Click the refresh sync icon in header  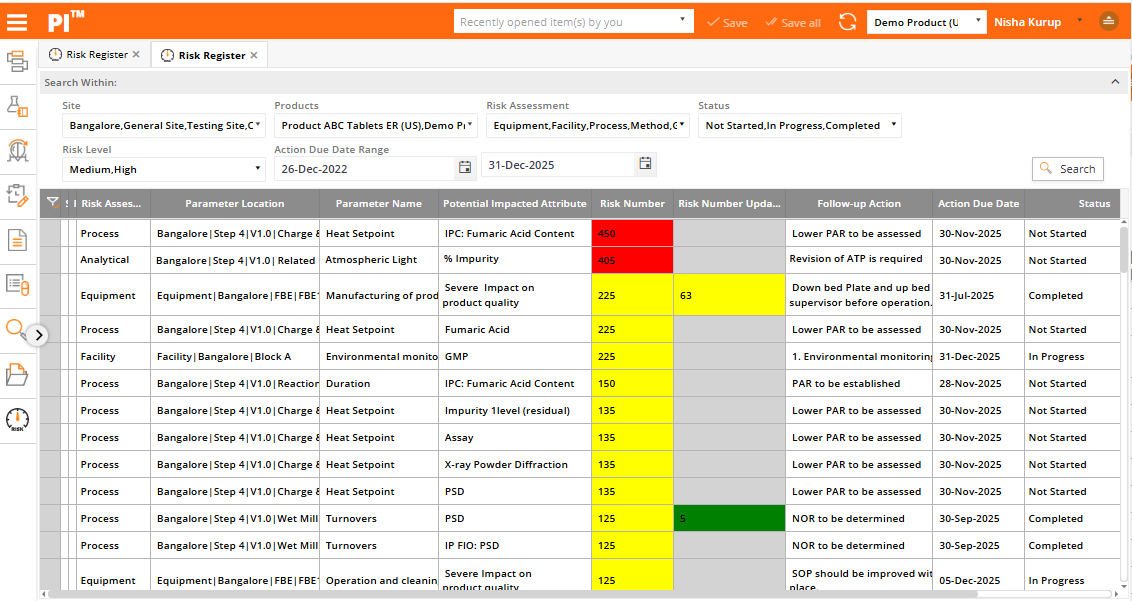848,22
